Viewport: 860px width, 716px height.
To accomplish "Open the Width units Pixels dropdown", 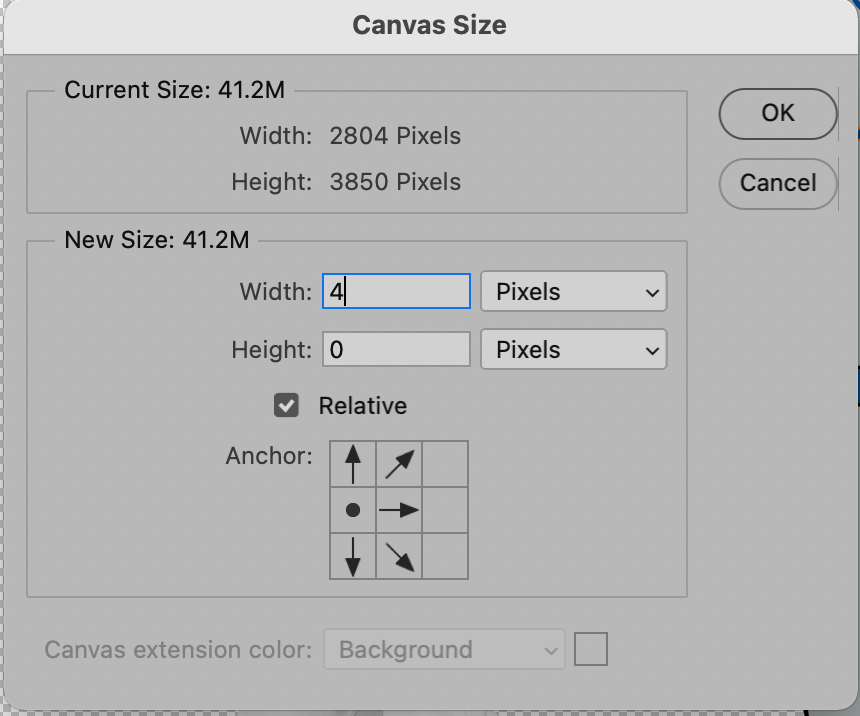I will (x=573, y=291).
